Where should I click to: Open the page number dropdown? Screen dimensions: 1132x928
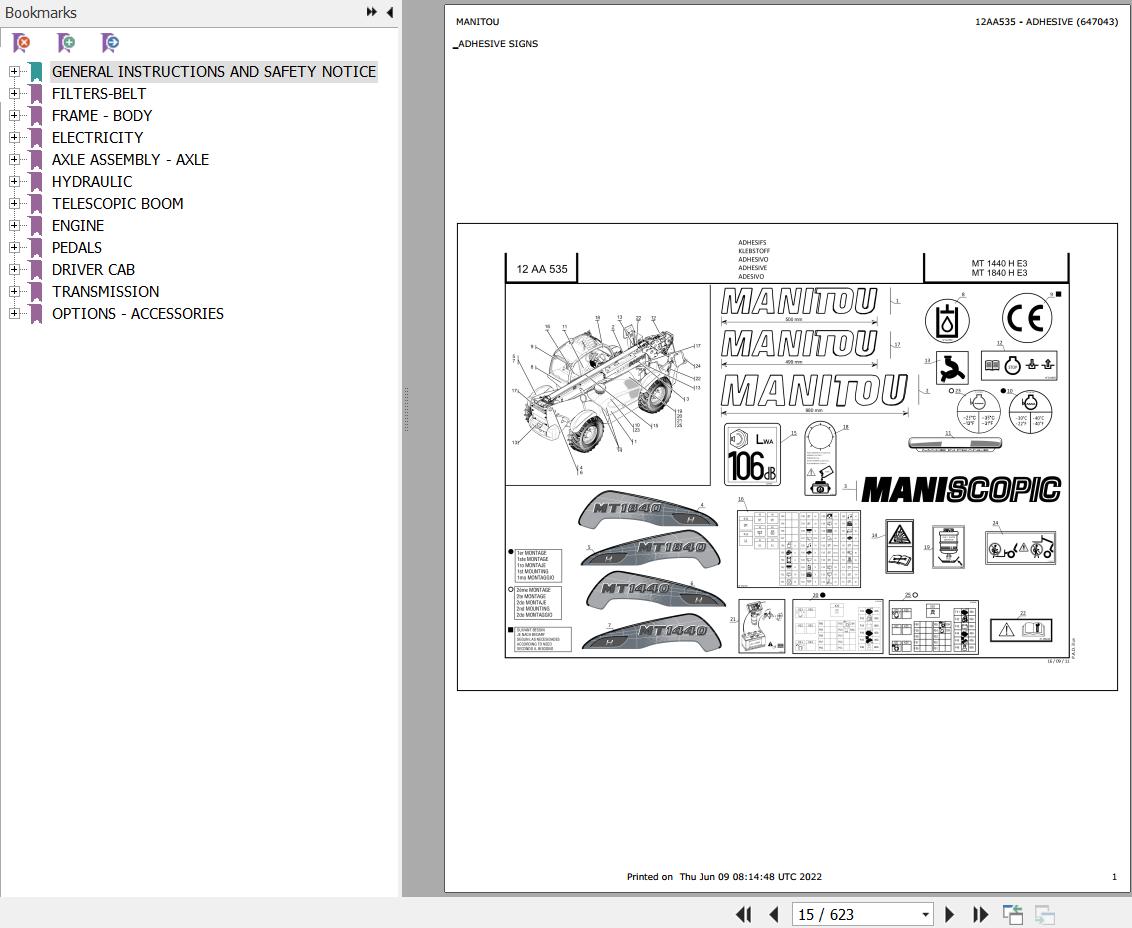pos(925,915)
